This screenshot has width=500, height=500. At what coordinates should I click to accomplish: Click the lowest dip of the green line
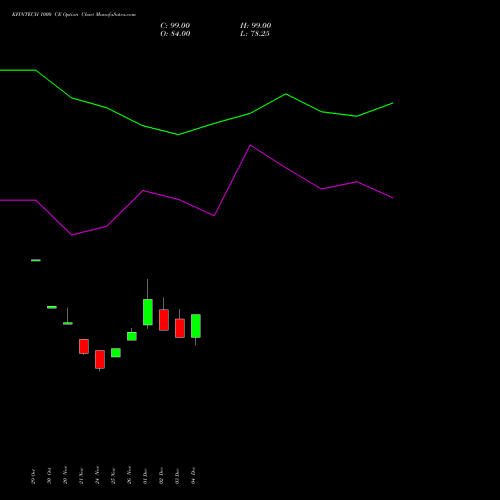click(x=178, y=135)
